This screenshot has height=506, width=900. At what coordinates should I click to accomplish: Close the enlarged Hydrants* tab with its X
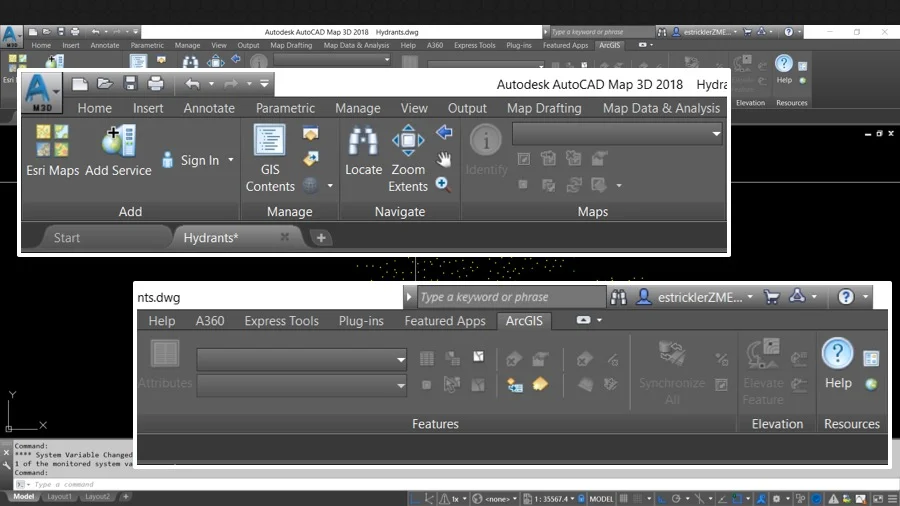point(284,237)
